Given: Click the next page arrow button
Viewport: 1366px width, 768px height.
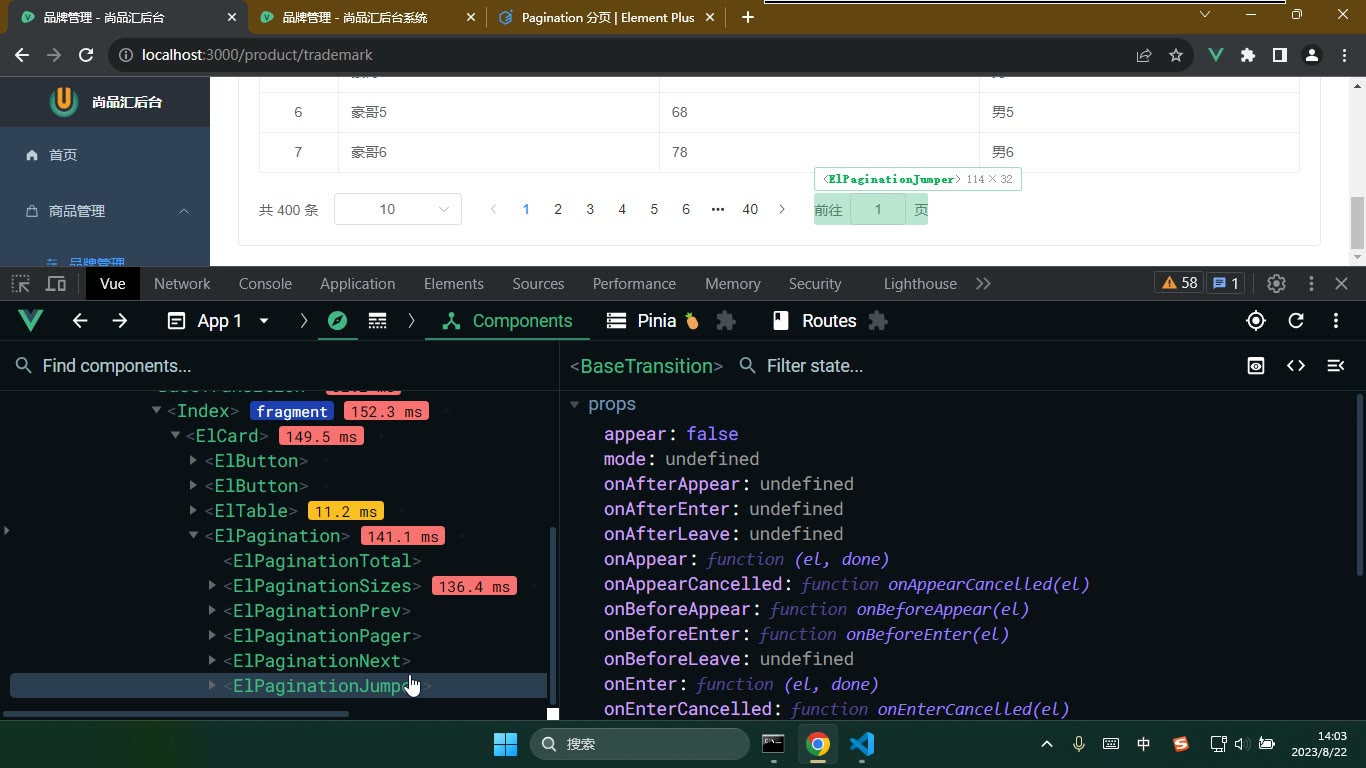Looking at the screenshot, I should tap(782, 209).
